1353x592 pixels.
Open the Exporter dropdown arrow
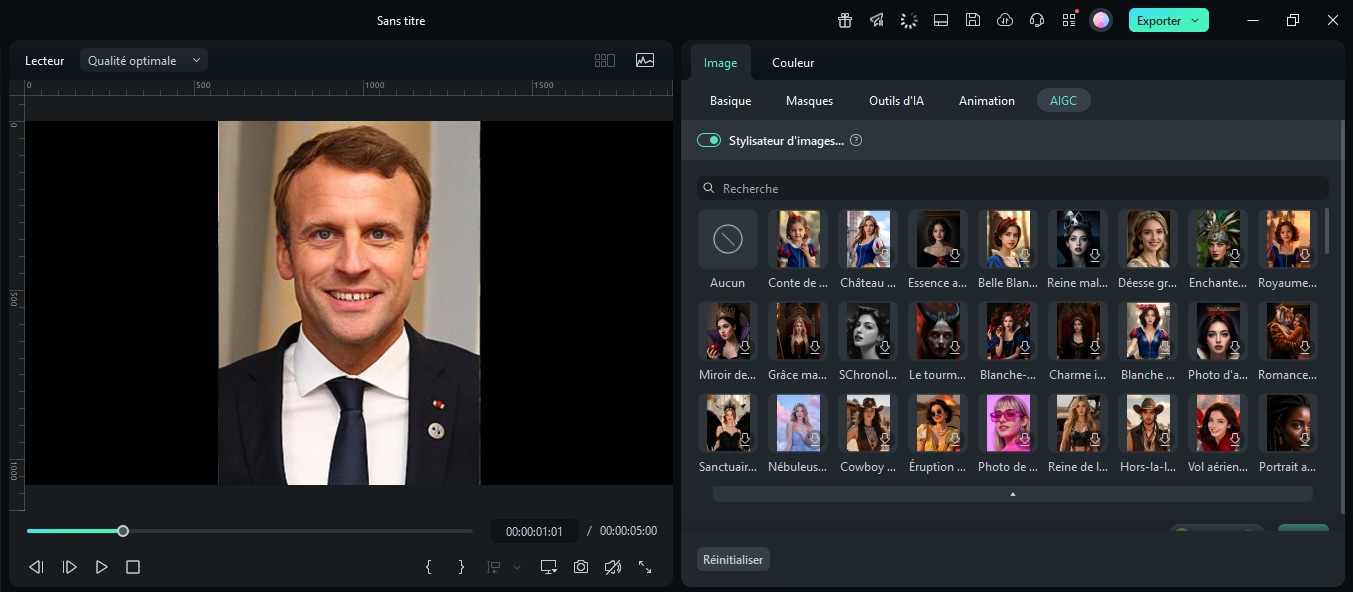click(1195, 21)
